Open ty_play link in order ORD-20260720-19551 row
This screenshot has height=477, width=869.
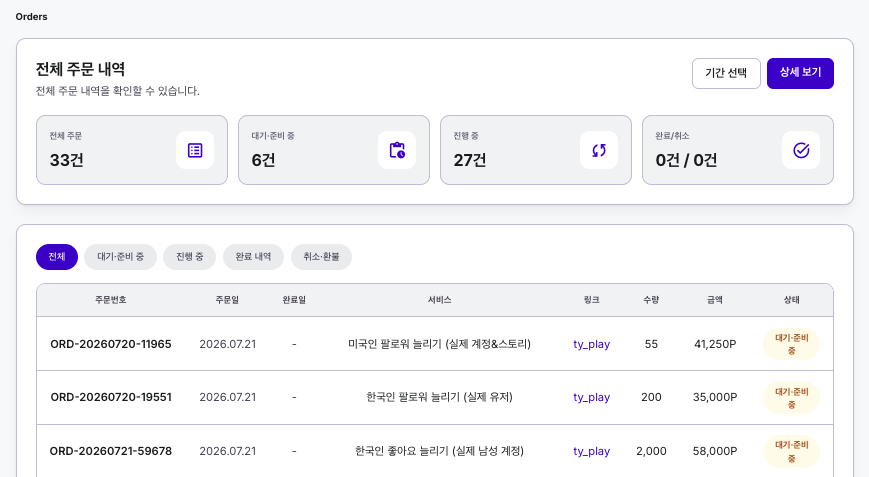(591, 397)
